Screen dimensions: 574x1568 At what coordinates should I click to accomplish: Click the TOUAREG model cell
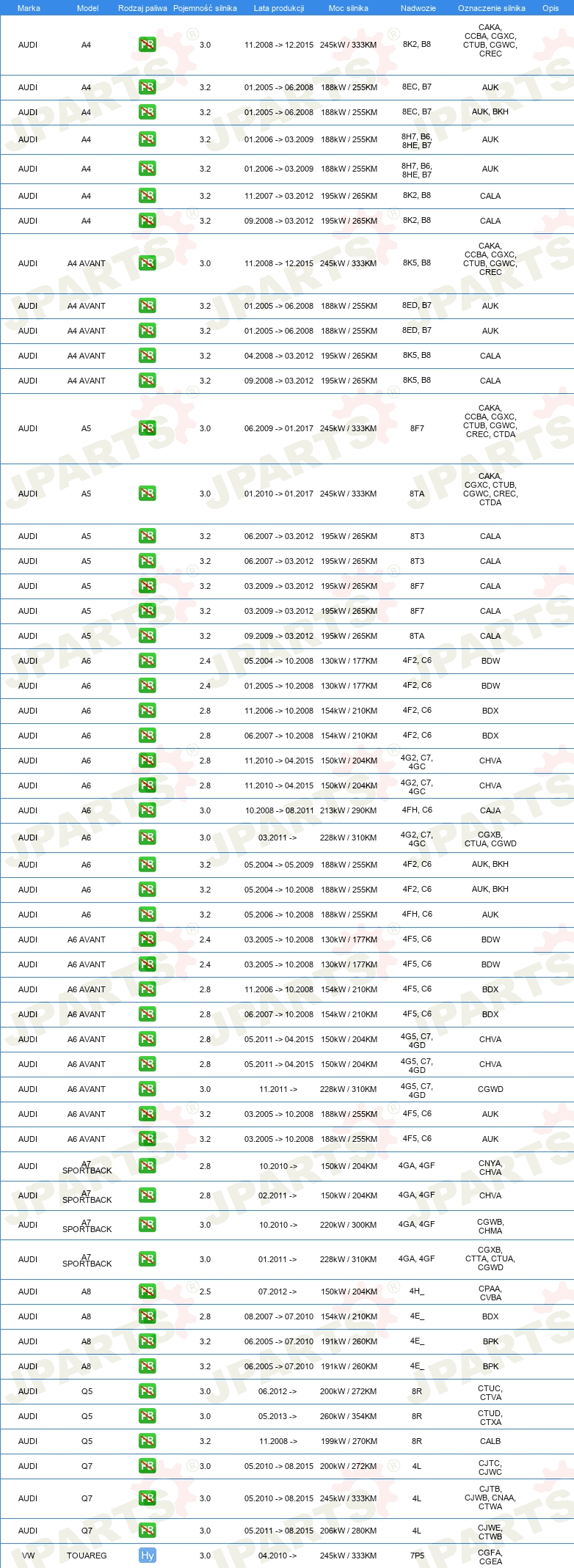point(87,1556)
